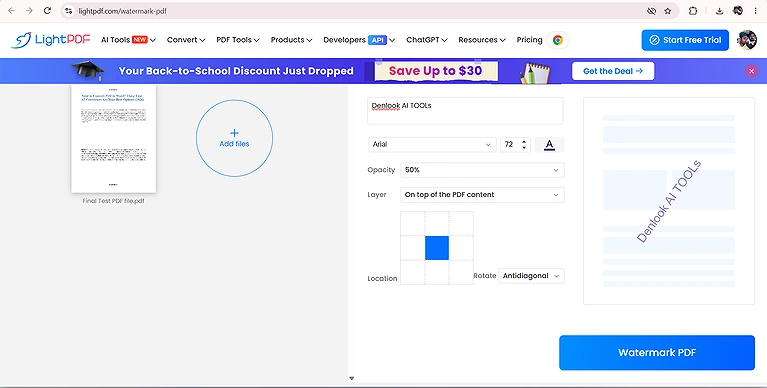Screen dimensions: 767x388
Task: Click the Final Test PDF file.pdf name
Action: [x=113, y=201]
